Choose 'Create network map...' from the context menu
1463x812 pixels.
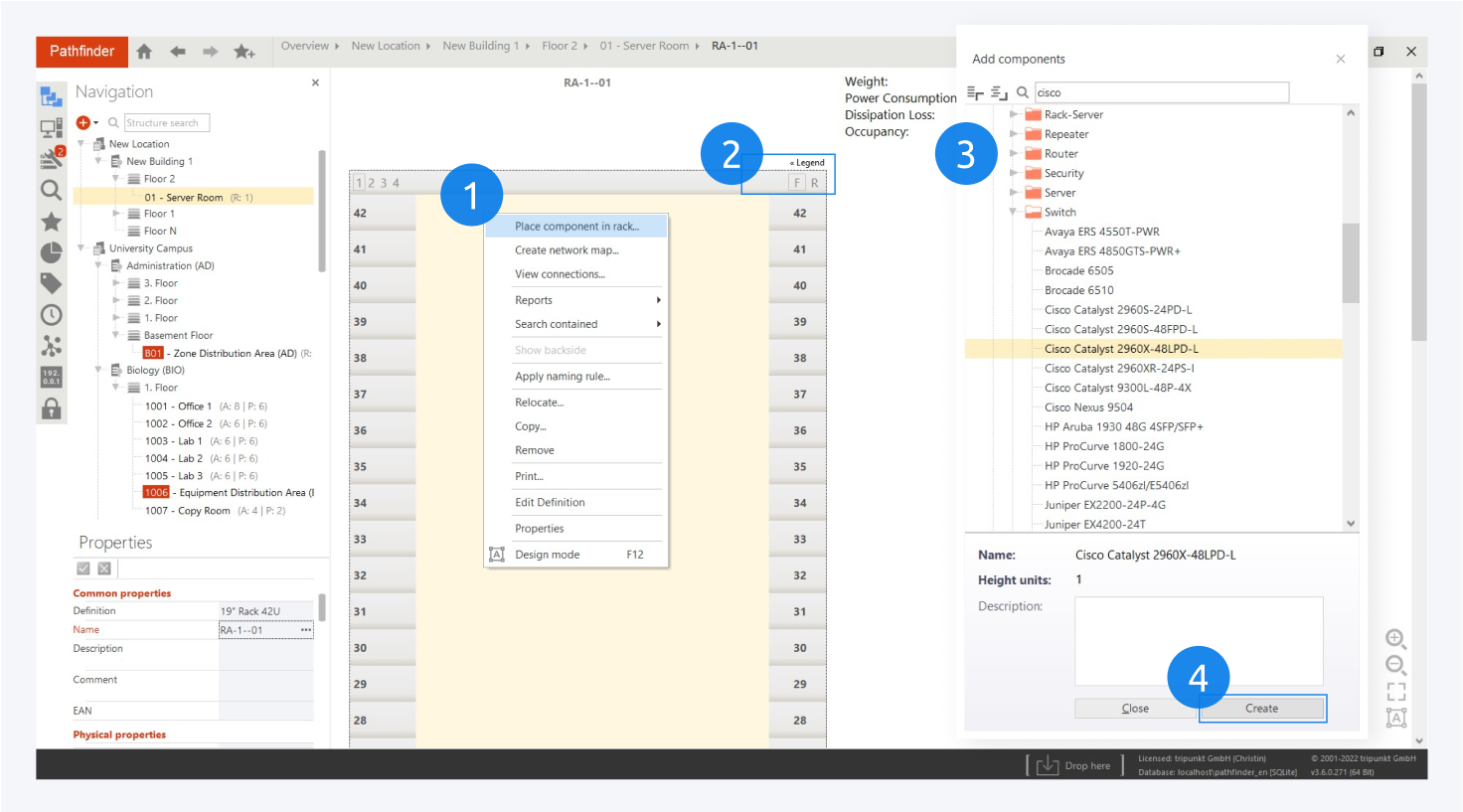[x=567, y=250]
